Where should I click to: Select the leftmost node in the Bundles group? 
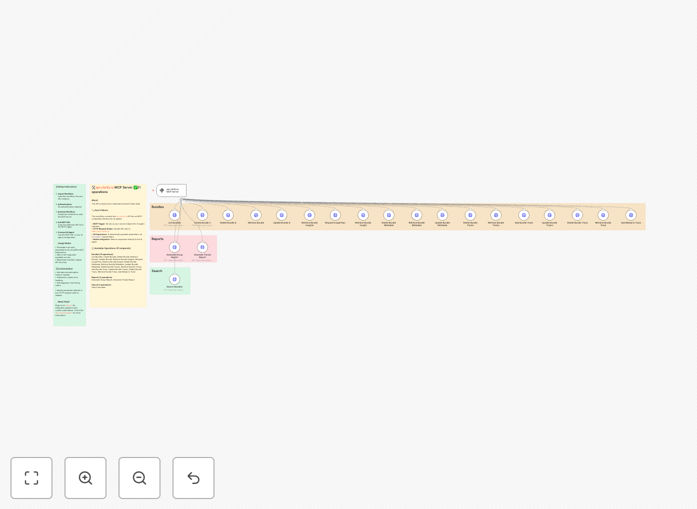tap(174, 215)
